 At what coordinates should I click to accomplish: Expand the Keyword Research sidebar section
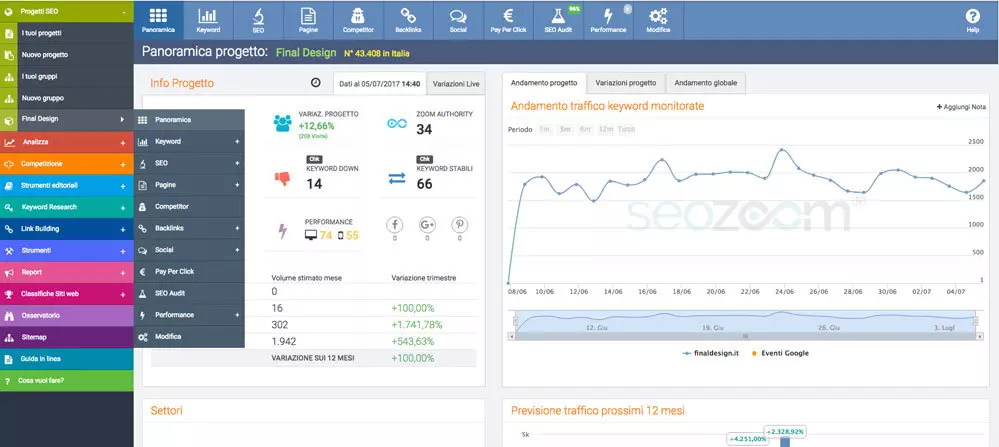pos(123,208)
